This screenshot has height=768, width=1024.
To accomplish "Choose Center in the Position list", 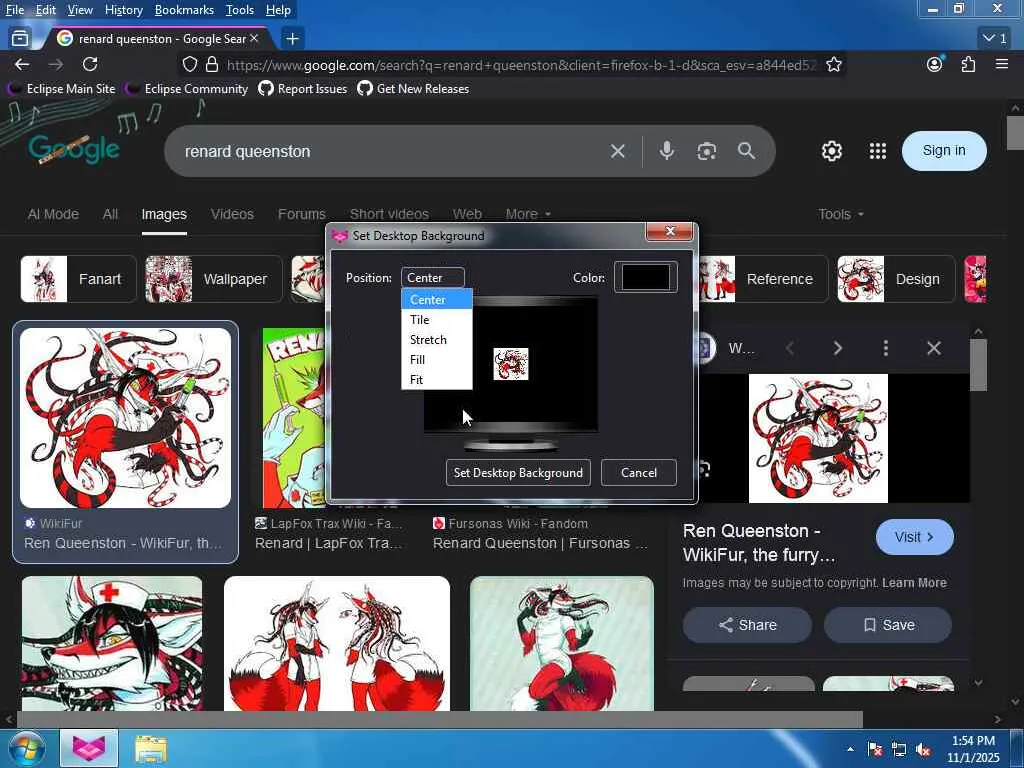I will [437, 300].
